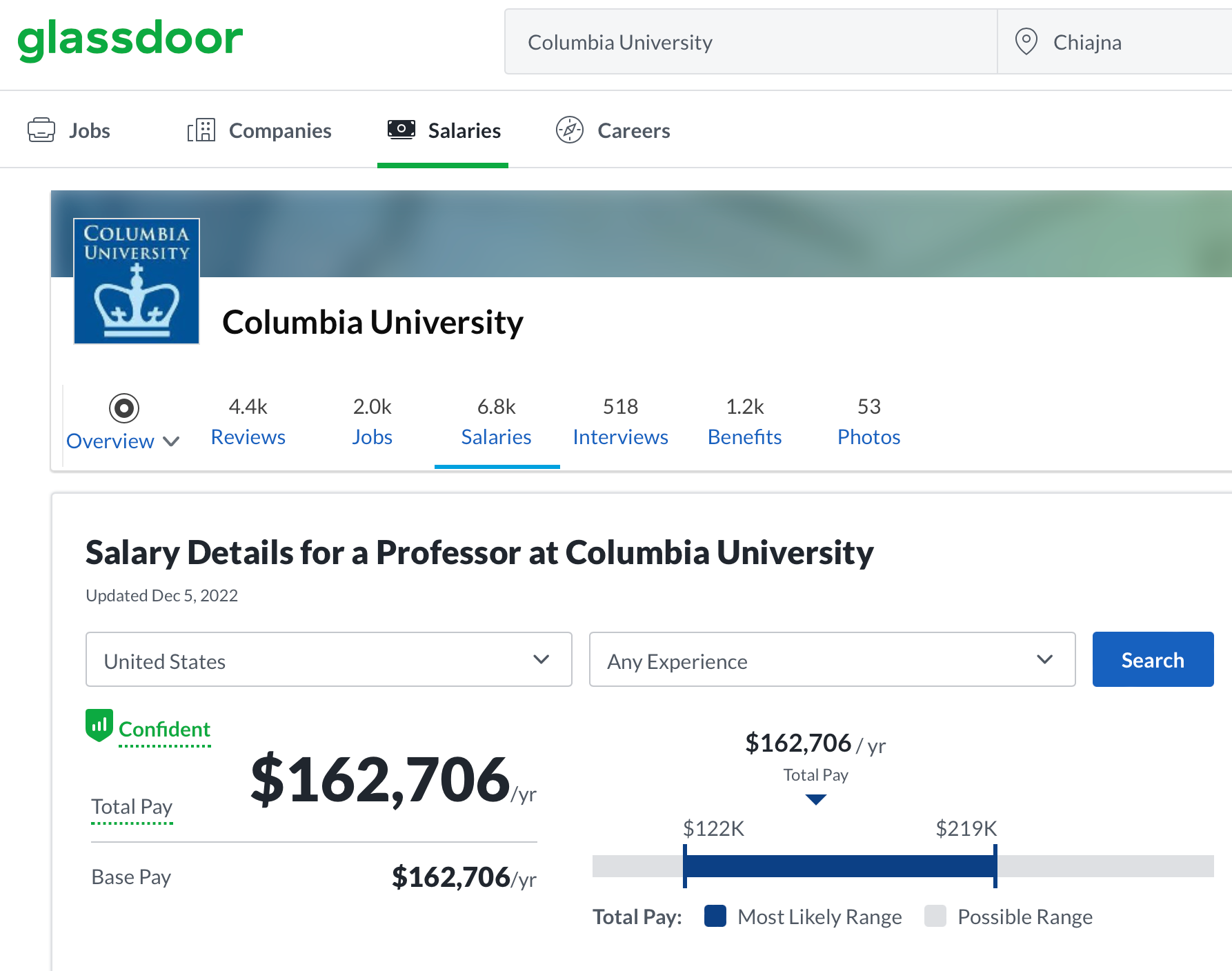Click the Most Likely Range color swatch
Viewport: 1232px width, 971px height.
[715, 916]
